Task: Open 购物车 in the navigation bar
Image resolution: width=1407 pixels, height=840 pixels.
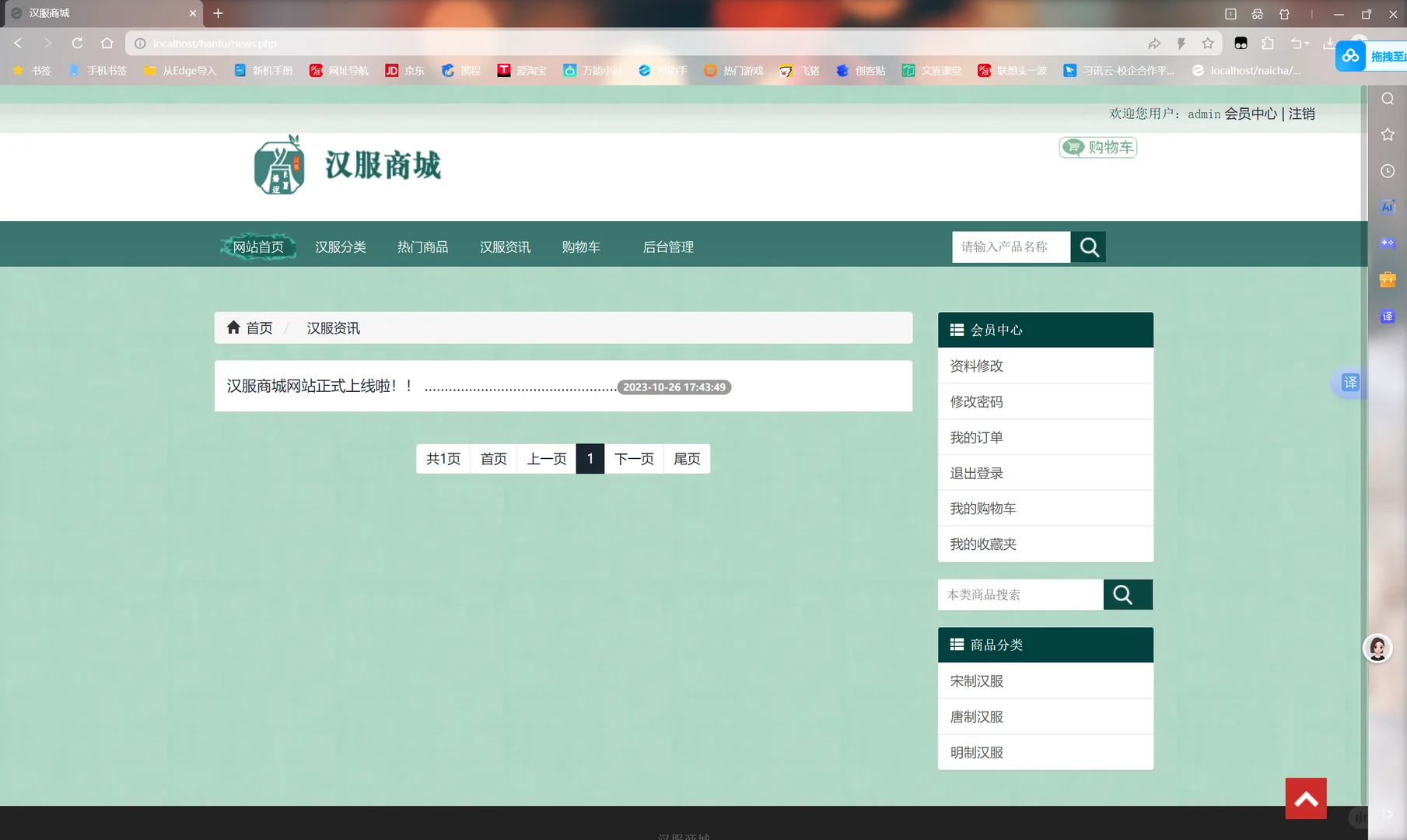Action: click(x=581, y=247)
